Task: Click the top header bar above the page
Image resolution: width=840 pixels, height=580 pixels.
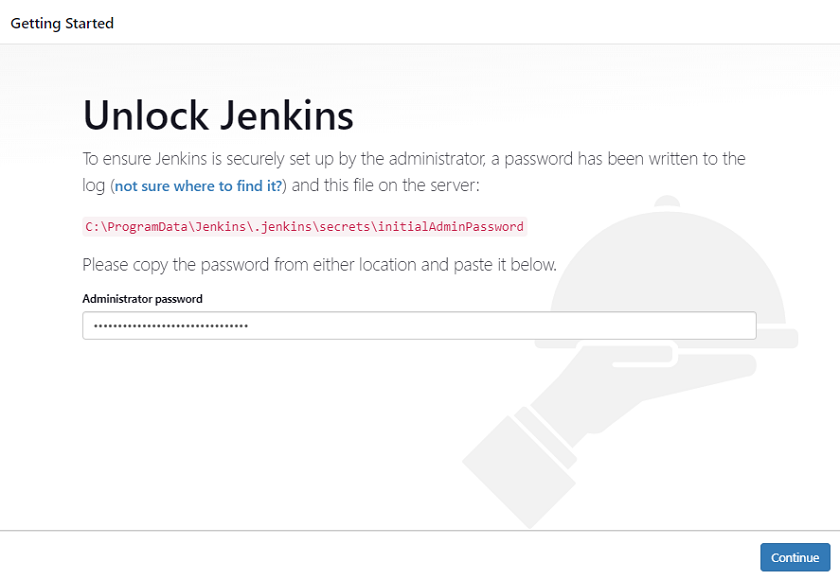Action: [420, 22]
